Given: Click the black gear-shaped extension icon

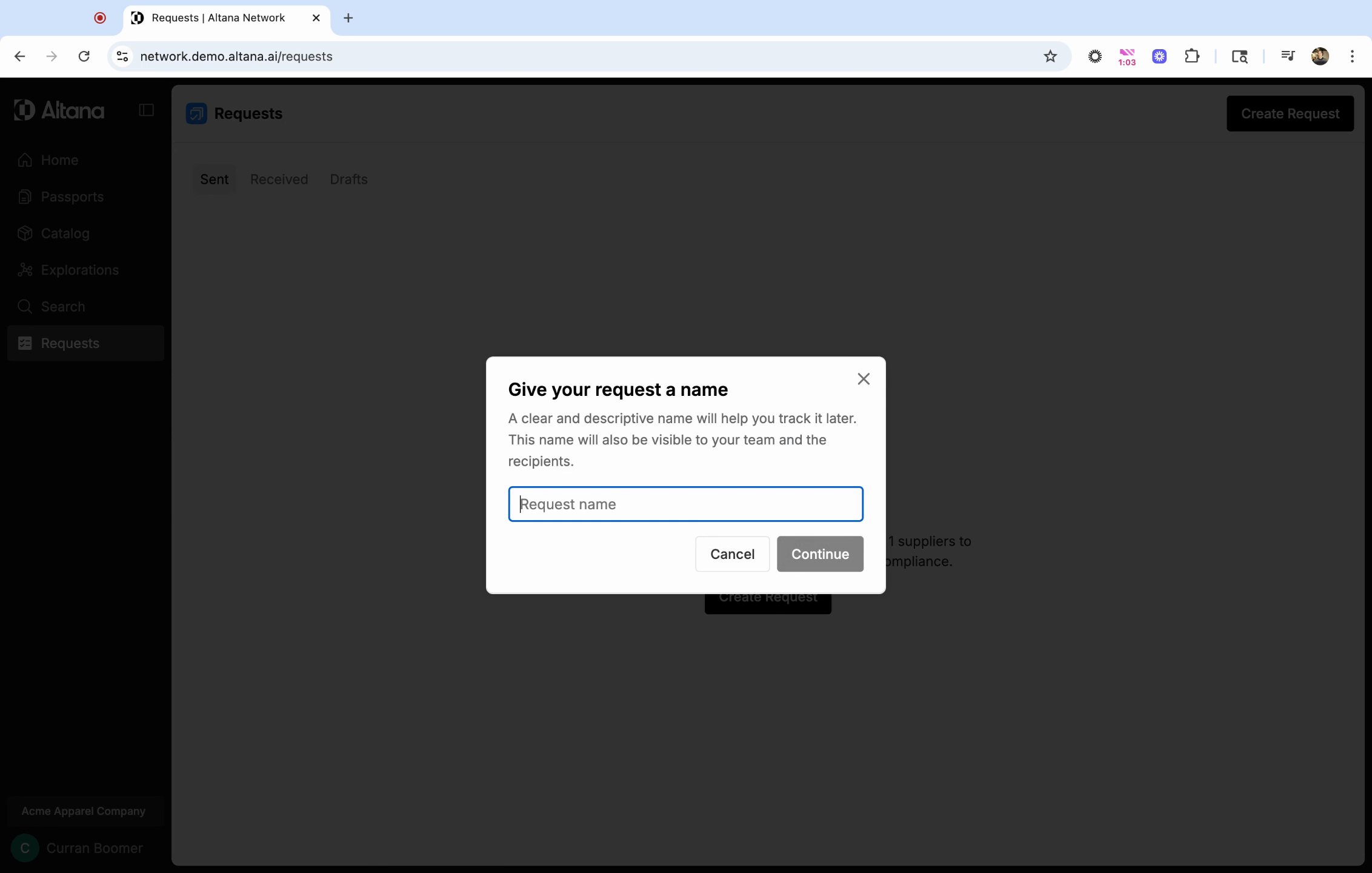Looking at the screenshot, I should point(1094,56).
